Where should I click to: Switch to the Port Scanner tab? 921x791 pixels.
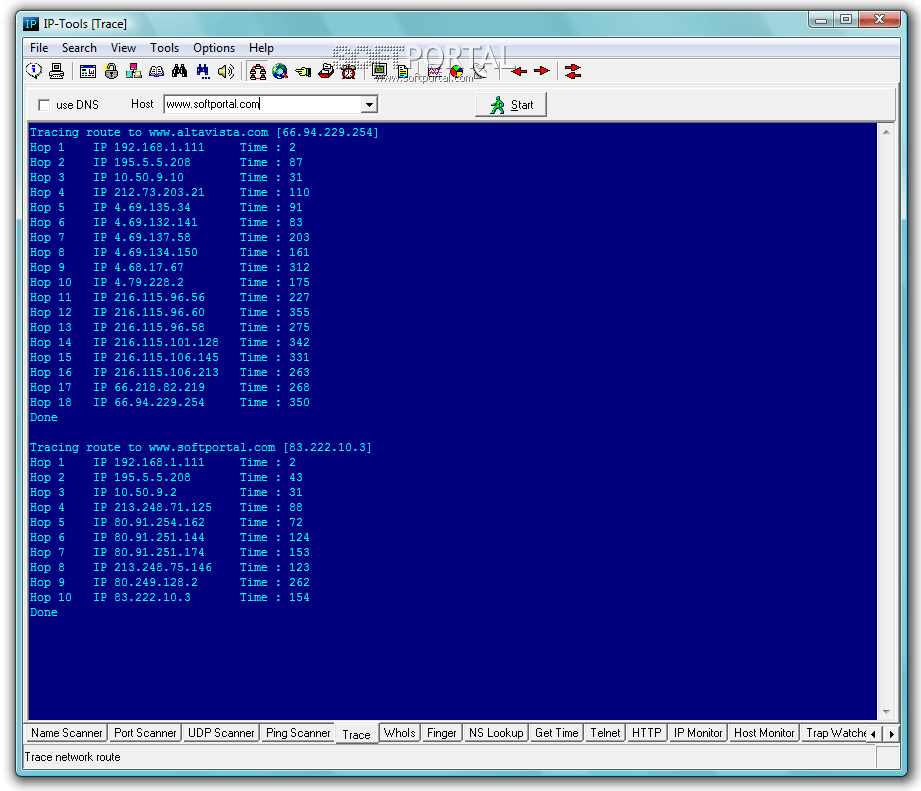(x=144, y=733)
